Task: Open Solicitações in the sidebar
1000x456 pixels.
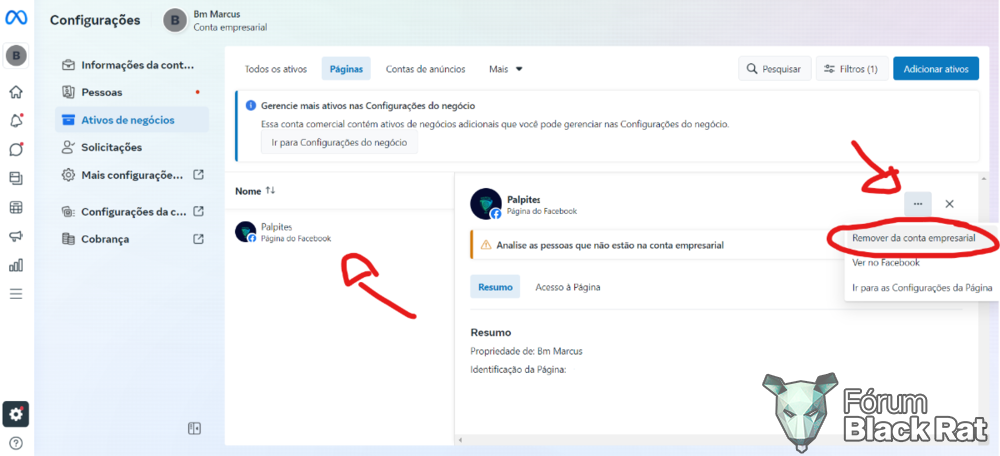Action: [x=132, y=147]
